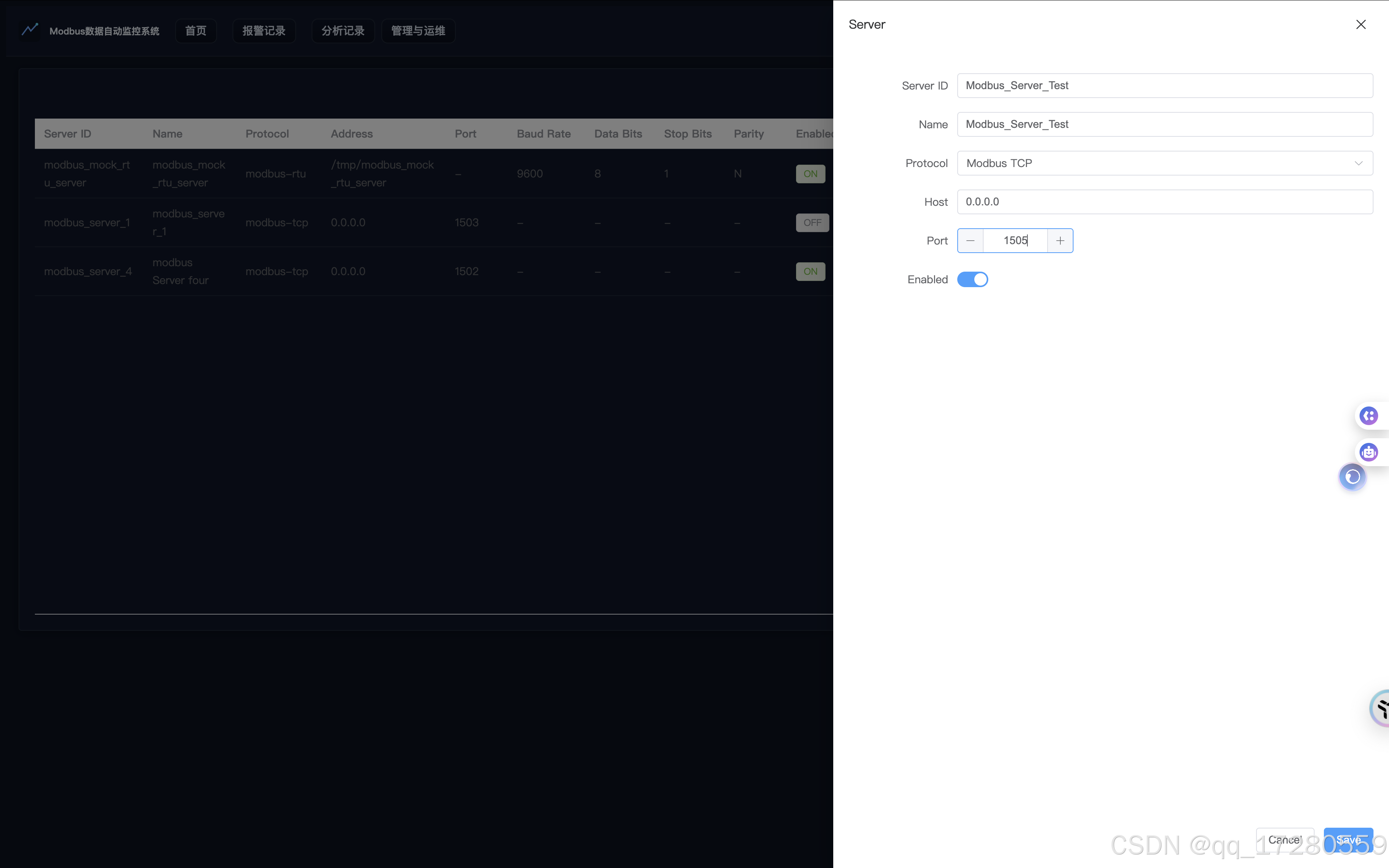Click the Cancel button
Viewport: 1389px width, 868px height.
point(1284,839)
